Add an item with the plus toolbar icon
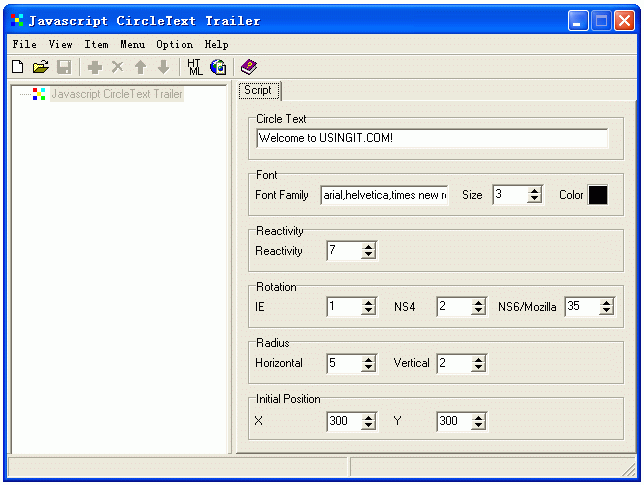Image resolution: width=644 pixels, height=485 pixels. tap(95, 67)
